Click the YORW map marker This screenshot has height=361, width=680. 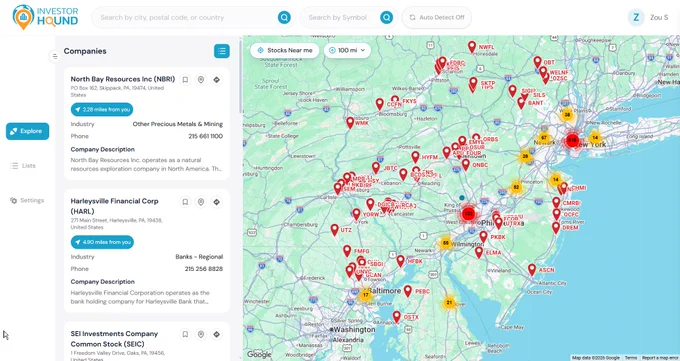pos(356,214)
